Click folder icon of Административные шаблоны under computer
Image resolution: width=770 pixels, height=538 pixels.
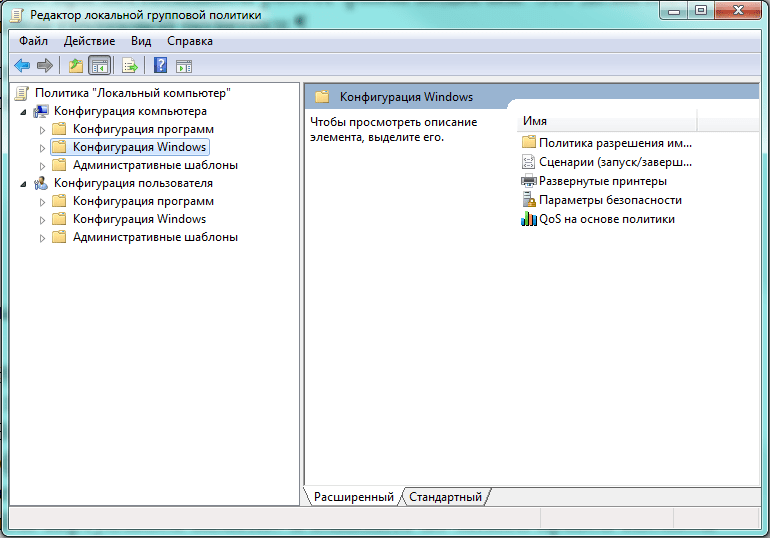point(59,165)
